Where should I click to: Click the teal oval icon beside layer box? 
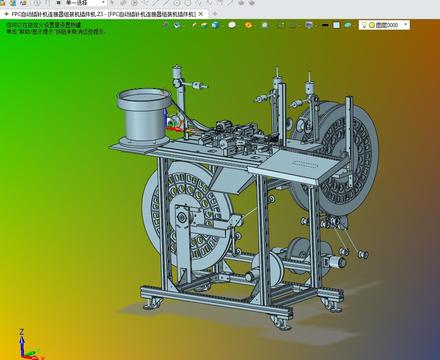pyautogui.click(x=348, y=25)
